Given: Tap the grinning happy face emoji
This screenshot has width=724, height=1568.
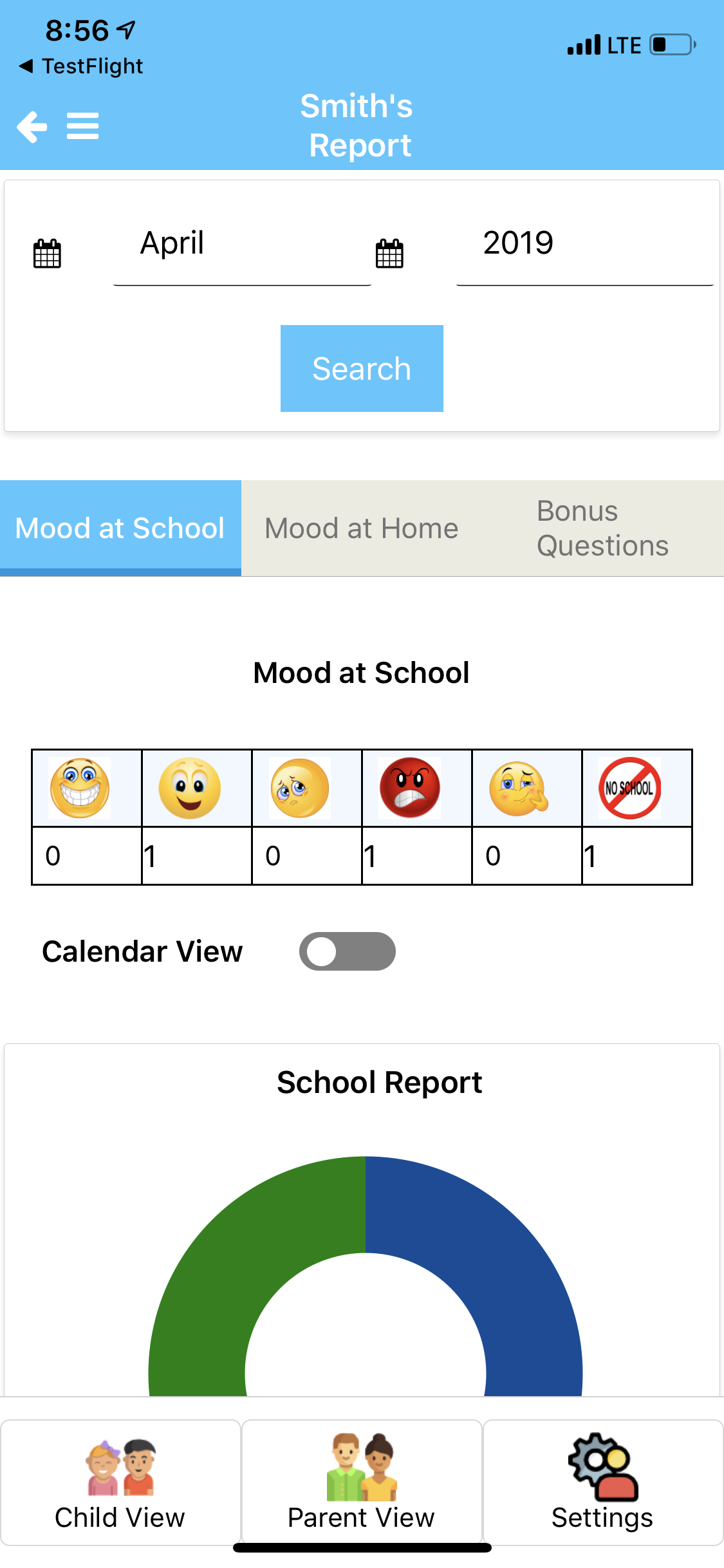Looking at the screenshot, I should [80, 788].
